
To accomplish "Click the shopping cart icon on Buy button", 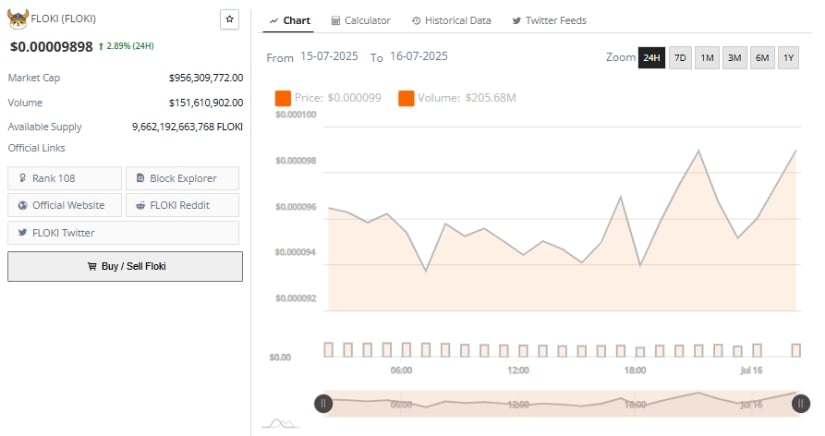I will click(92, 266).
